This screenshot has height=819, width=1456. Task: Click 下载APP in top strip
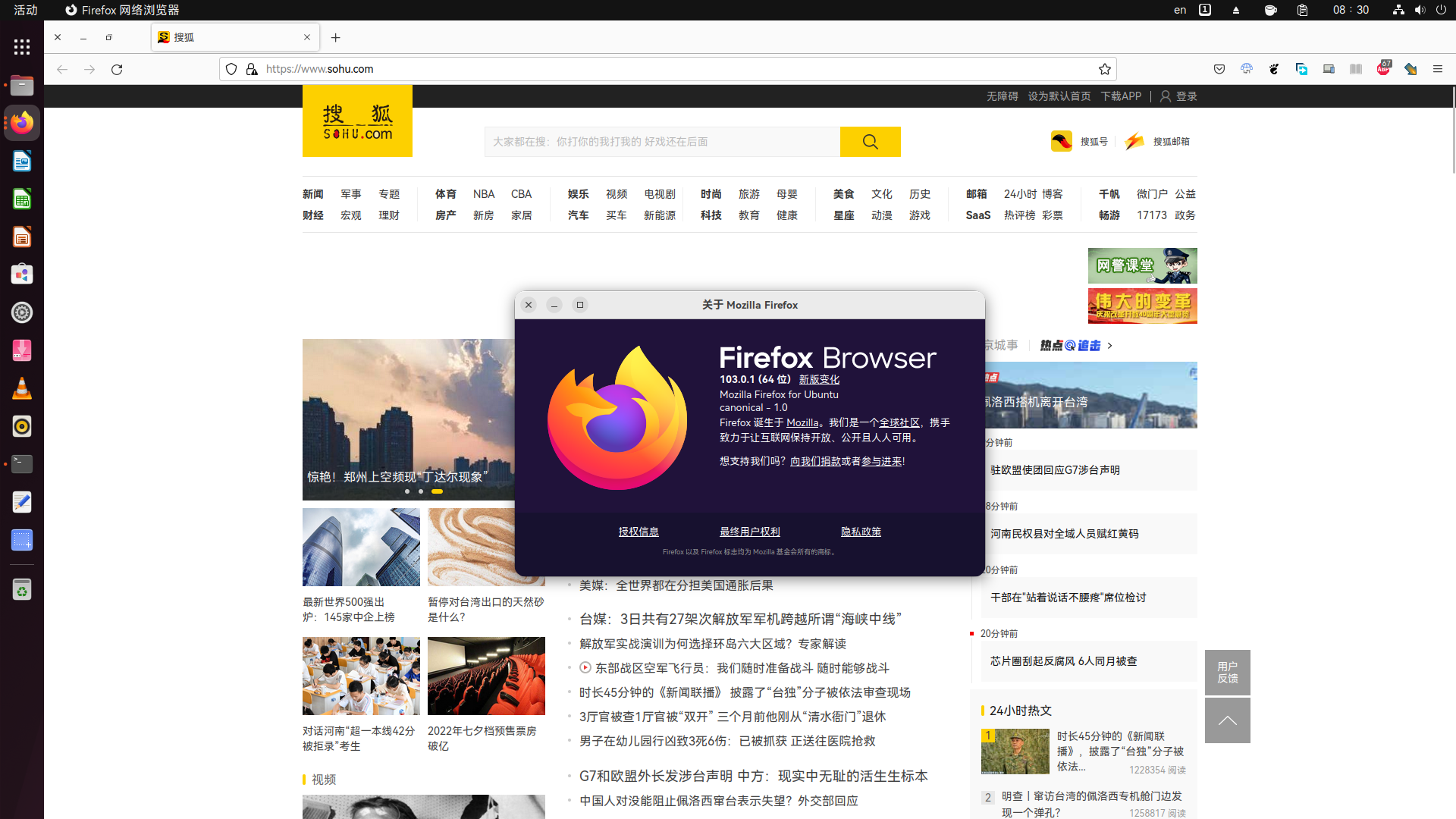point(1121,96)
